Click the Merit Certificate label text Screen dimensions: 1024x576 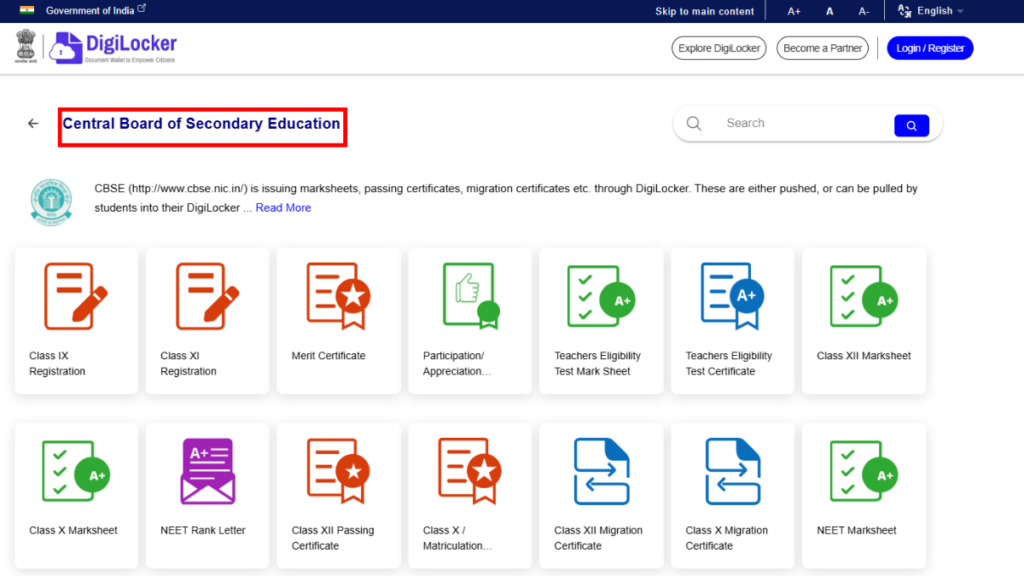pos(328,356)
